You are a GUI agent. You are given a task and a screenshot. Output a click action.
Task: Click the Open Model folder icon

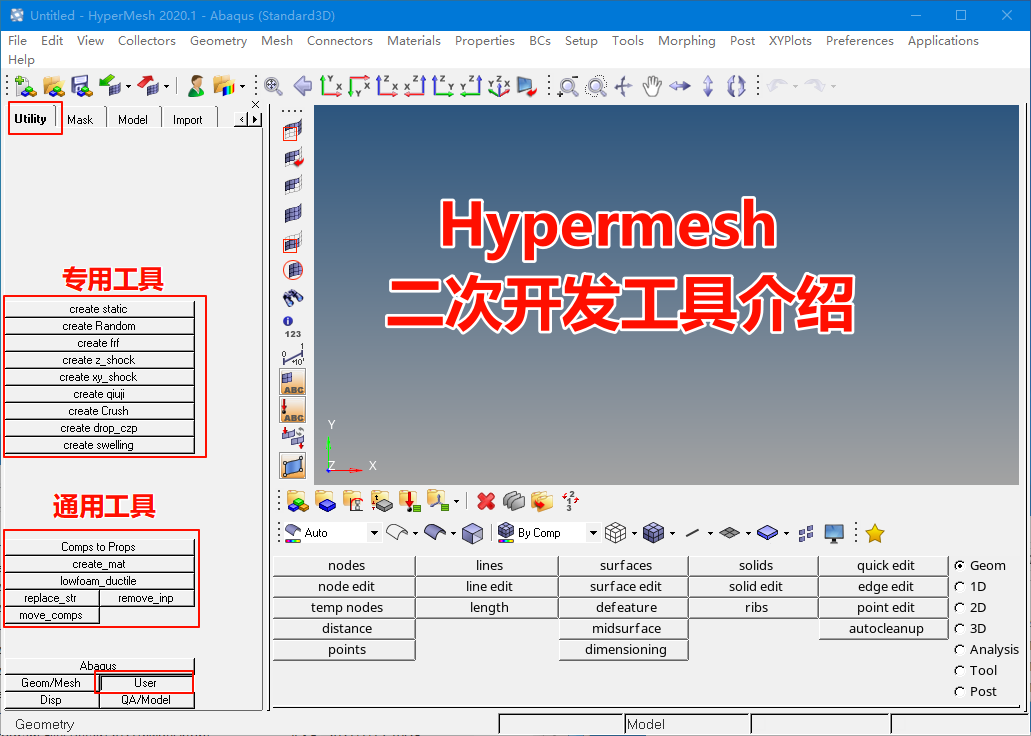point(54,86)
